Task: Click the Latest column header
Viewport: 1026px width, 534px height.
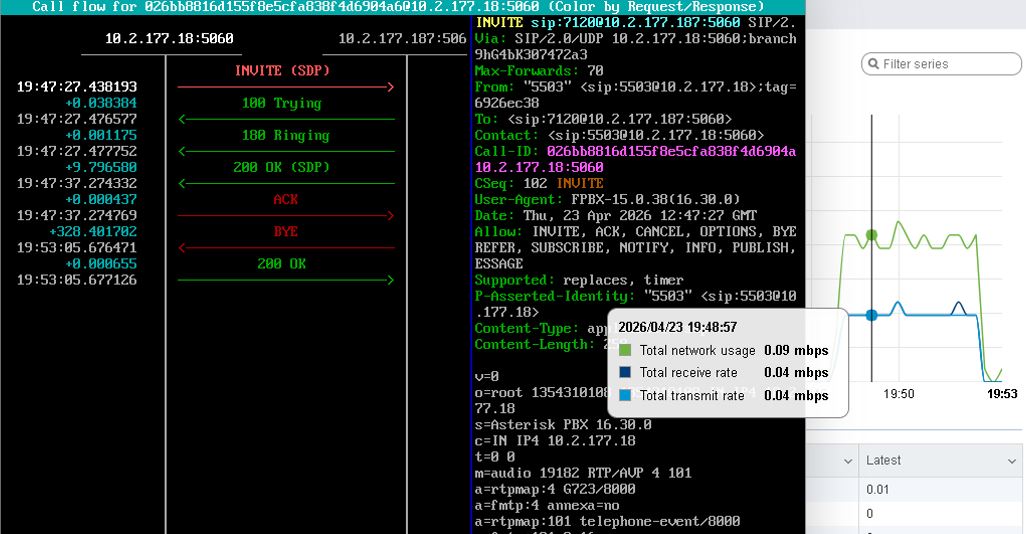Action: click(x=940, y=460)
